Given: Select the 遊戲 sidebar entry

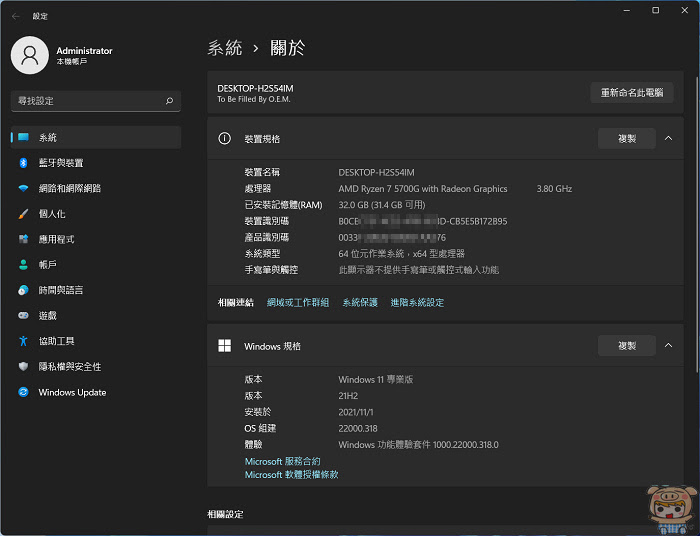Looking at the screenshot, I should (x=96, y=316).
